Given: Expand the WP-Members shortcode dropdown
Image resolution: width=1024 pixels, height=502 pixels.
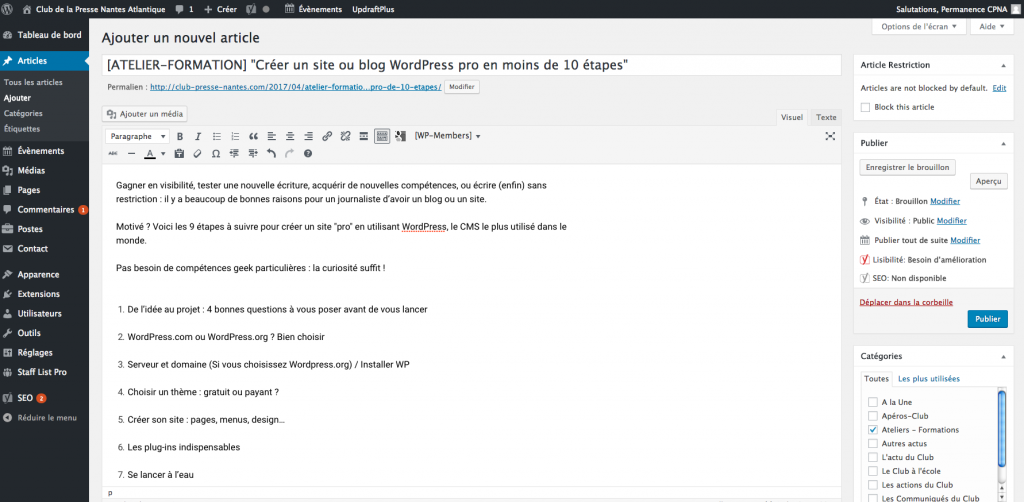Looking at the screenshot, I should tap(448, 136).
